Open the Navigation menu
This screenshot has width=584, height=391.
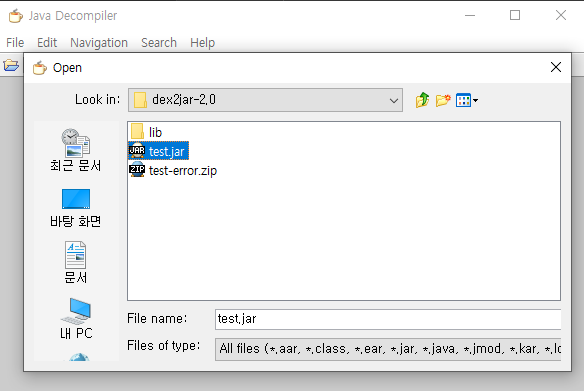coord(99,42)
